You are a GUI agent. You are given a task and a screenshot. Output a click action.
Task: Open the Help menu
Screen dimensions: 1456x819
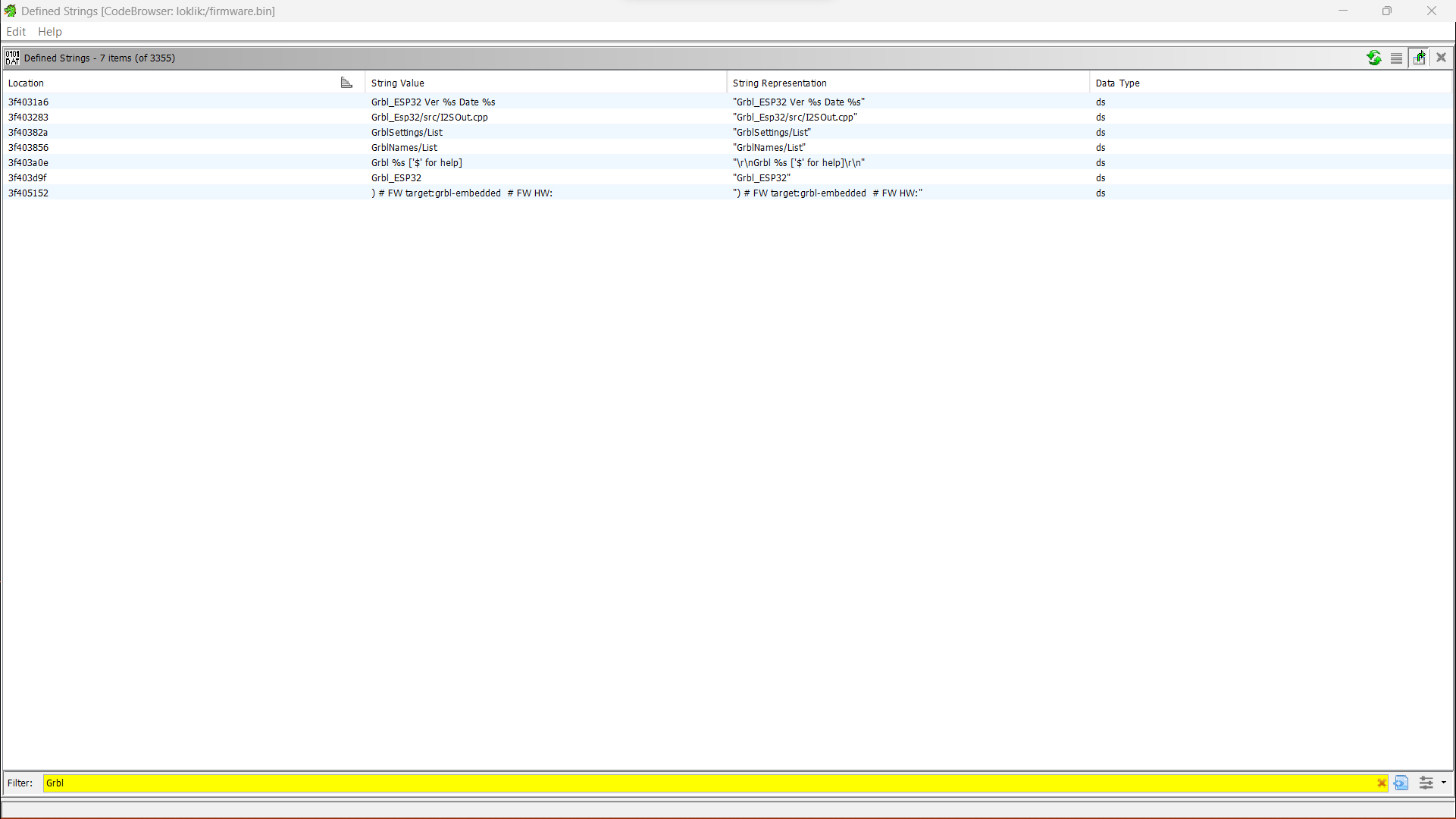[50, 32]
